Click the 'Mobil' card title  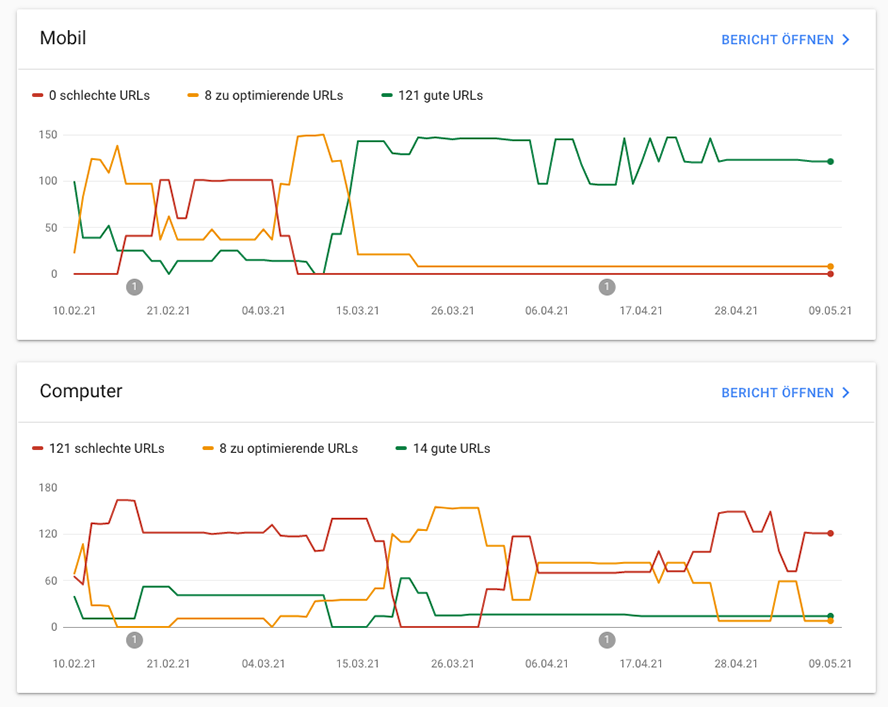63,39
